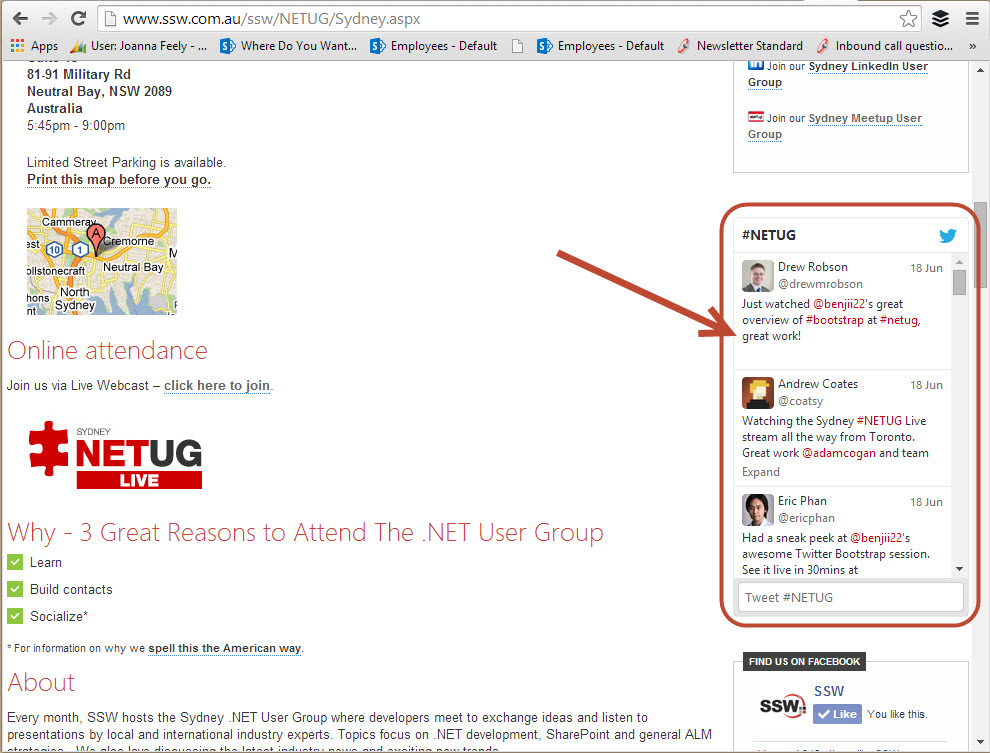Image resolution: width=990 pixels, height=753 pixels.
Task: Like SSW on Facebook
Action: coord(837,714)
